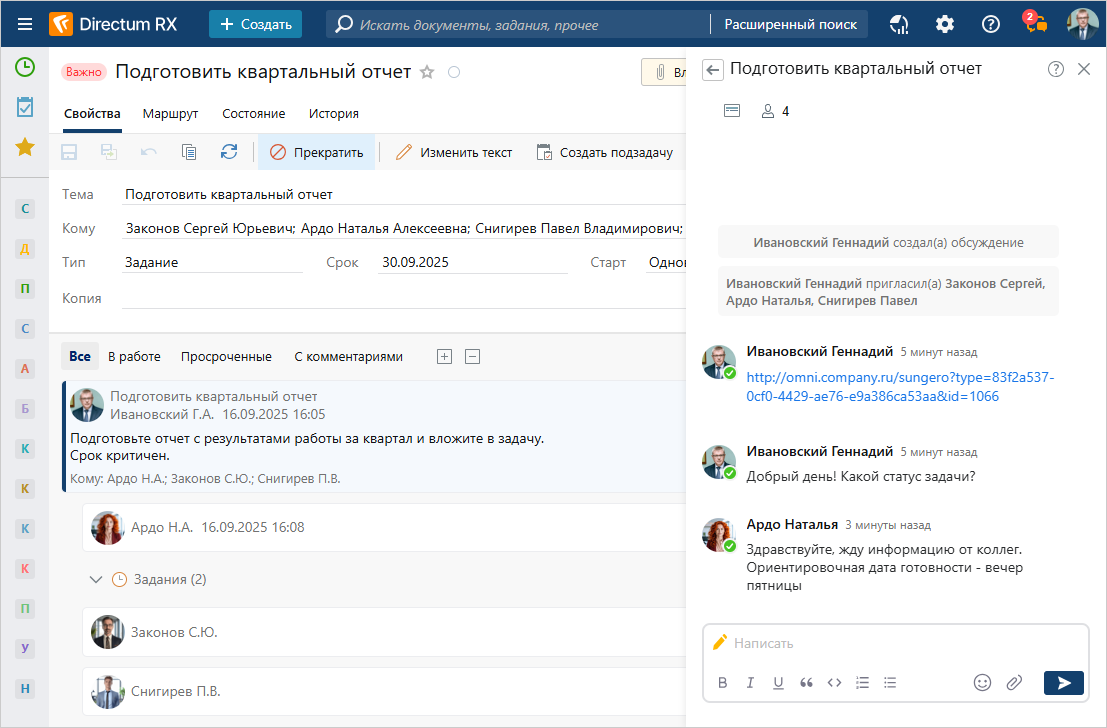Attach a file with the paperclip icon
1107x728 pixels.
click(1014, 682)
